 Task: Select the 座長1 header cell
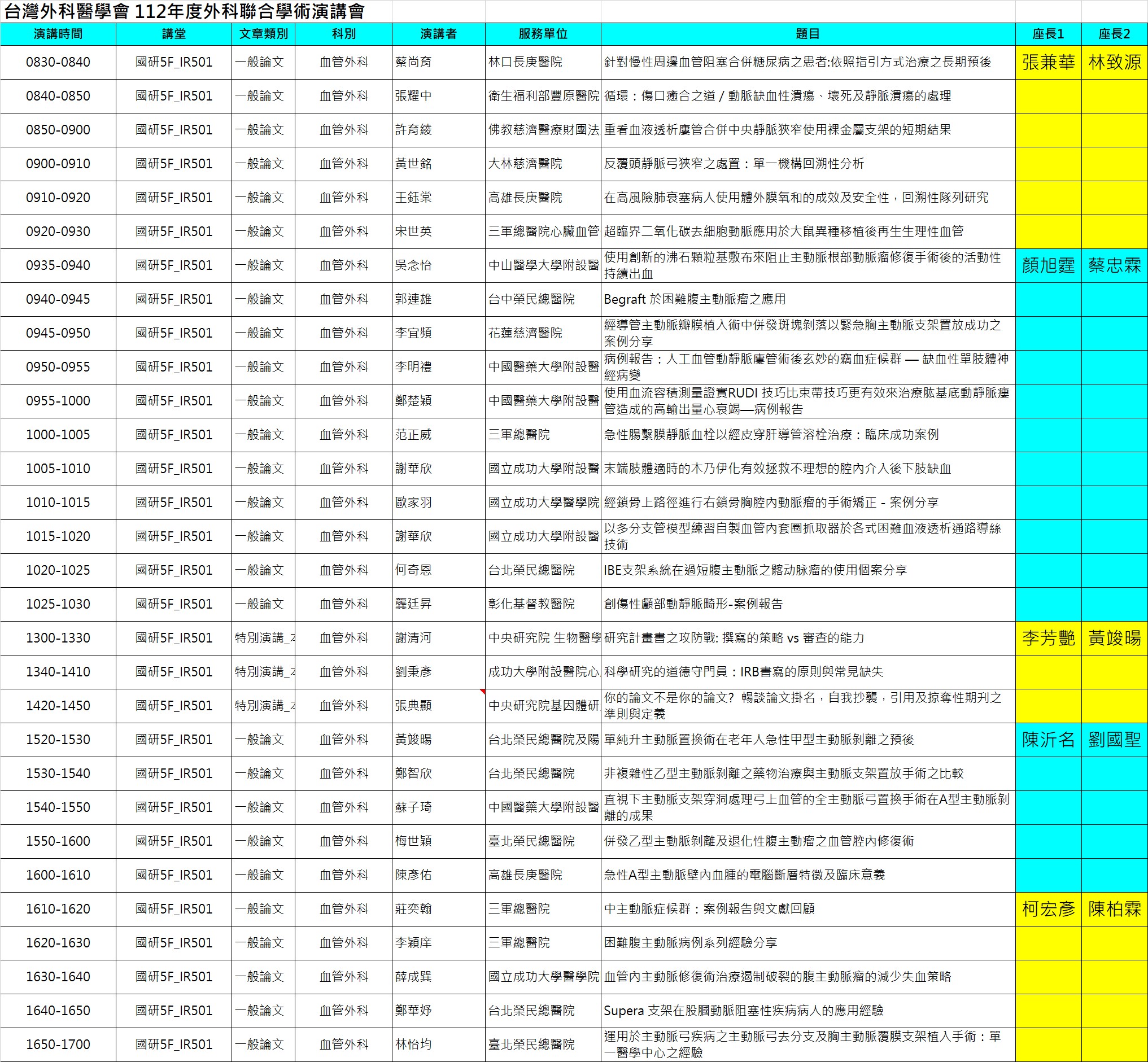1049,34
